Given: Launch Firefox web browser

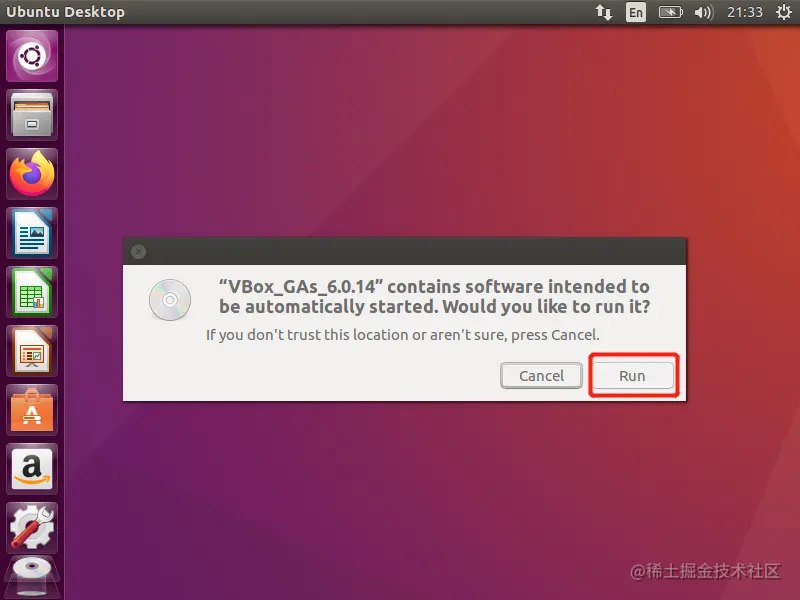Looking at the screenshot, I should [x=32, y=173].
